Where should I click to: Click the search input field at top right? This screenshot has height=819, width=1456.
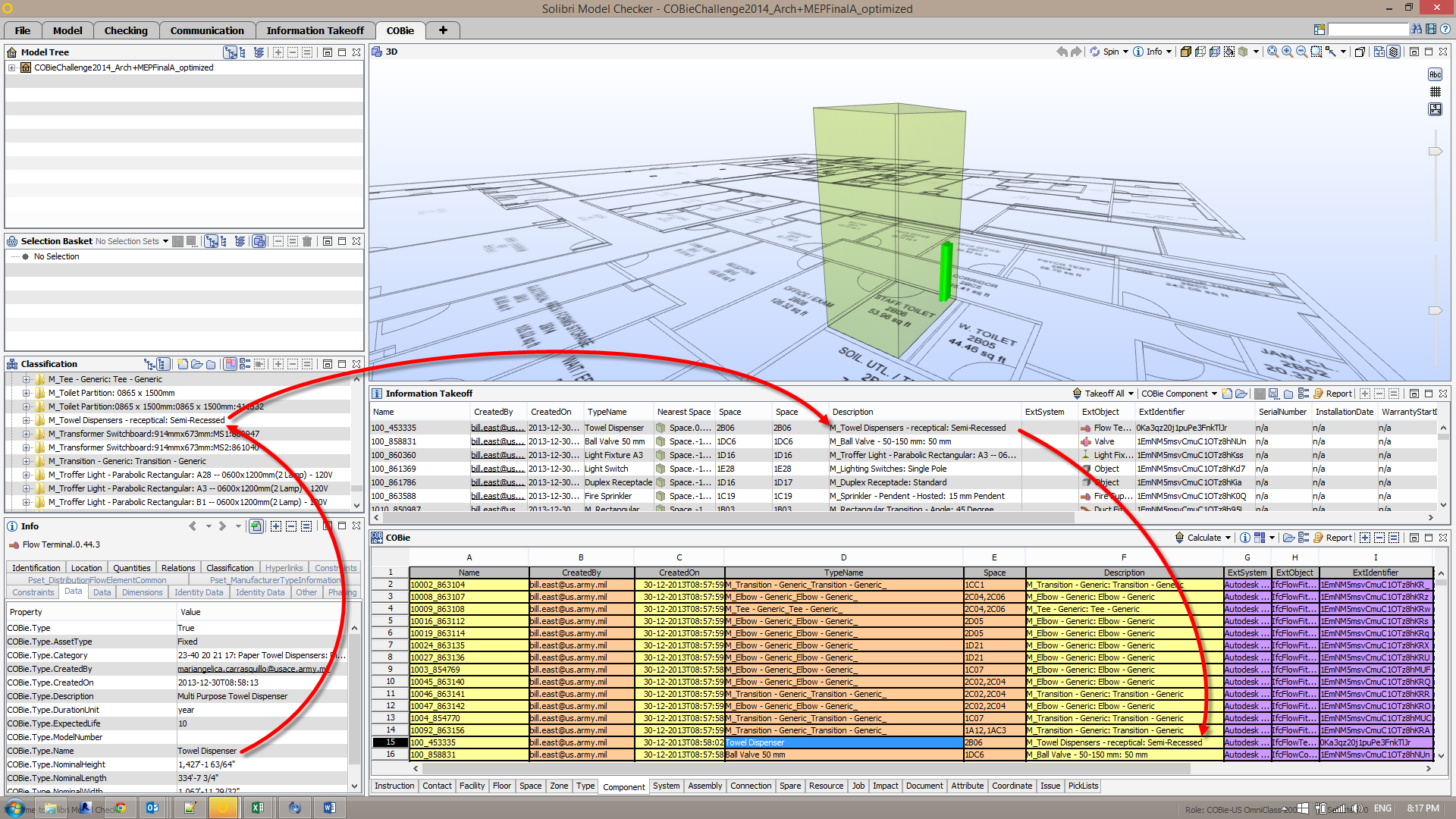[1367, 30]
